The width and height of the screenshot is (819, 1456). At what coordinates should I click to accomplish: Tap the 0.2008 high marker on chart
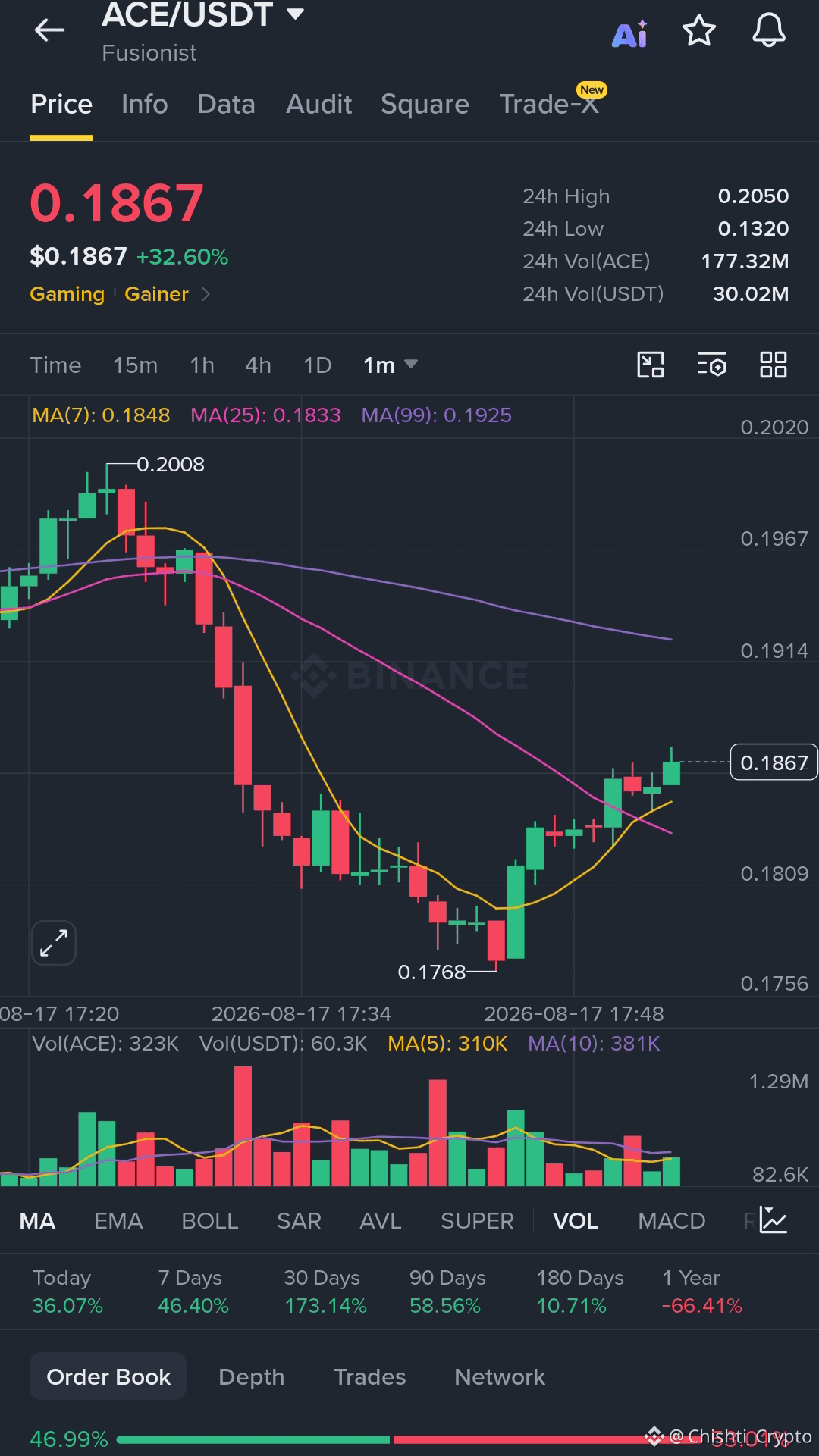click(171, 464)
